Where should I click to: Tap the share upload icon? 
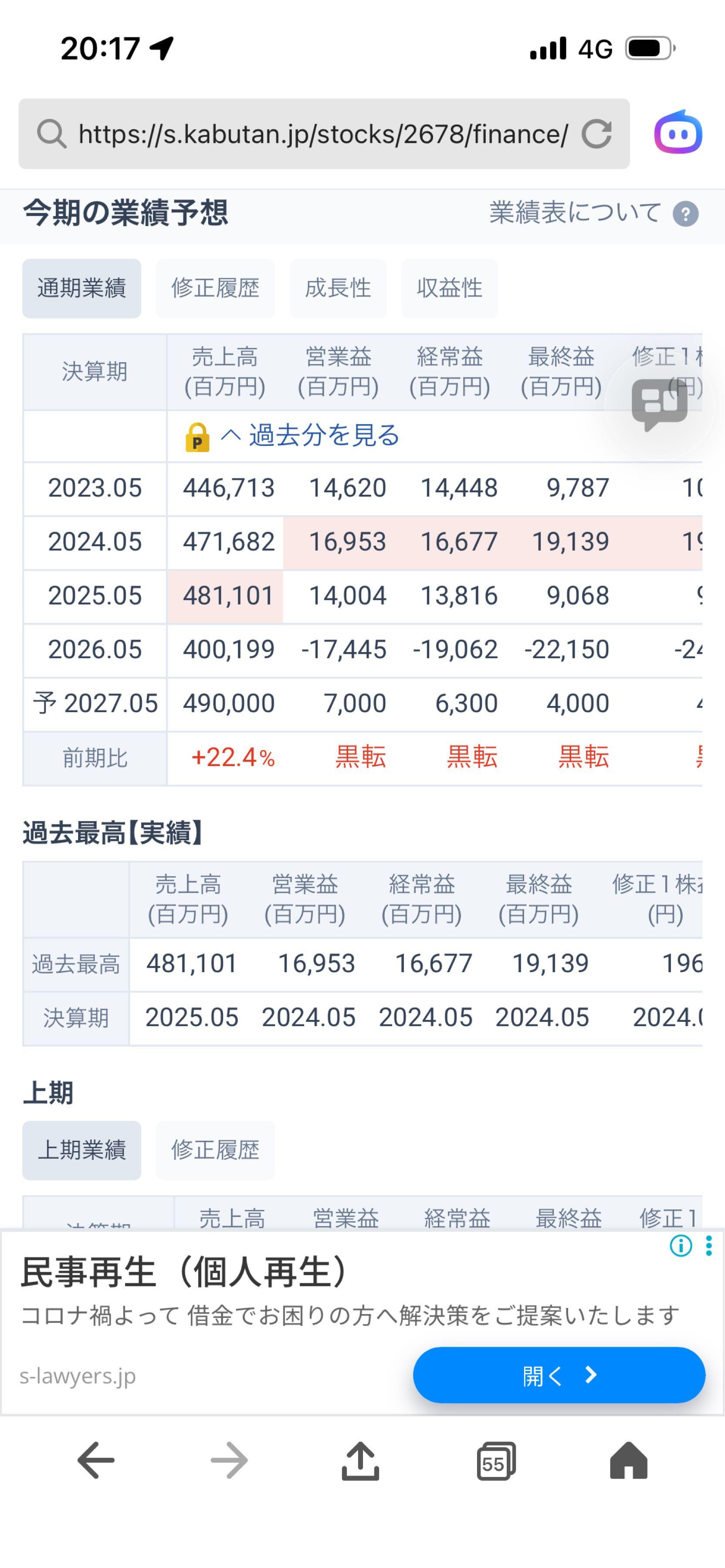(360, 1460)
